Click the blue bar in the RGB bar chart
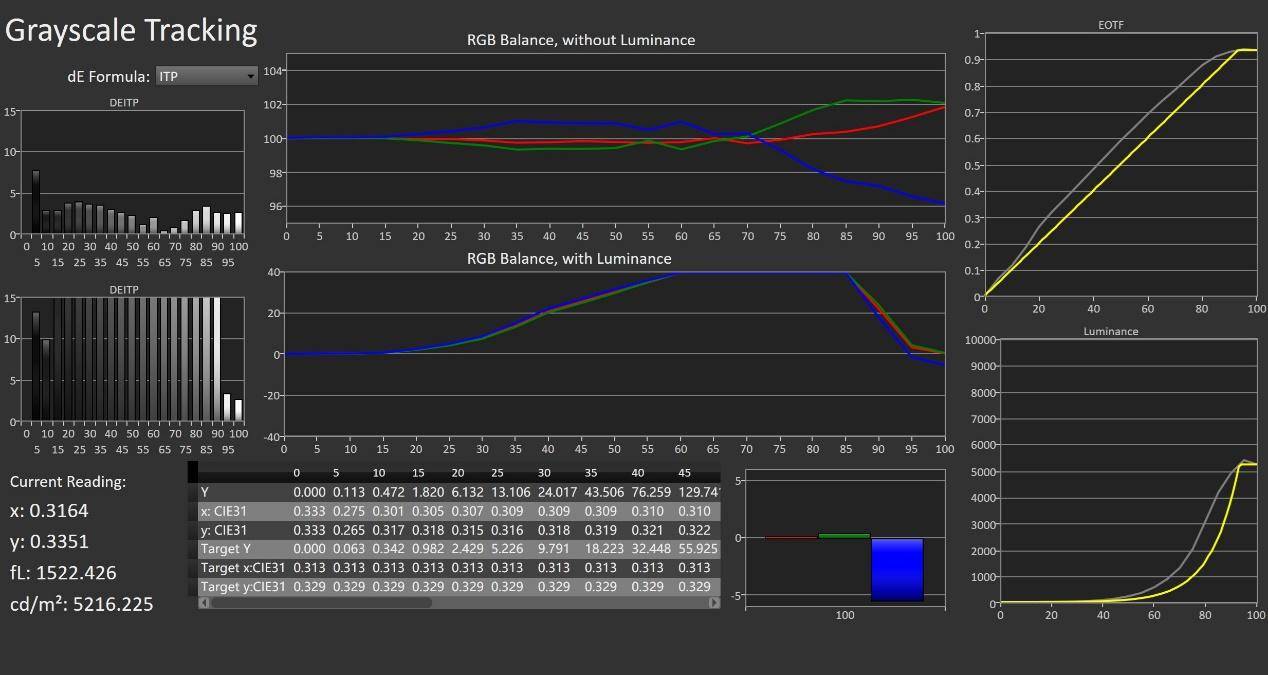The image size is (1268, 675). 896,569
